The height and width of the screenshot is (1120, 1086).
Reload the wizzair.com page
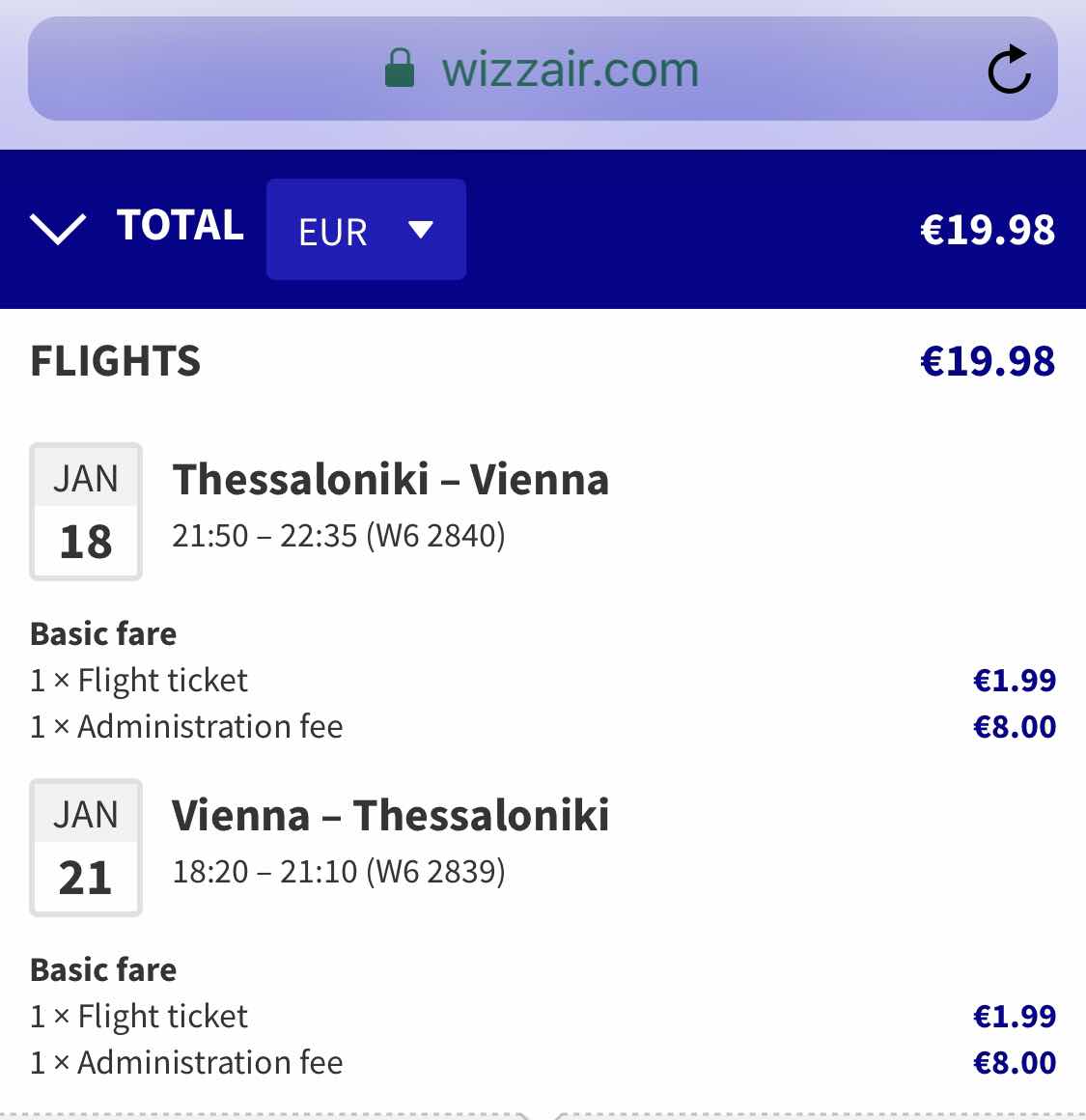click(1009, 70)
